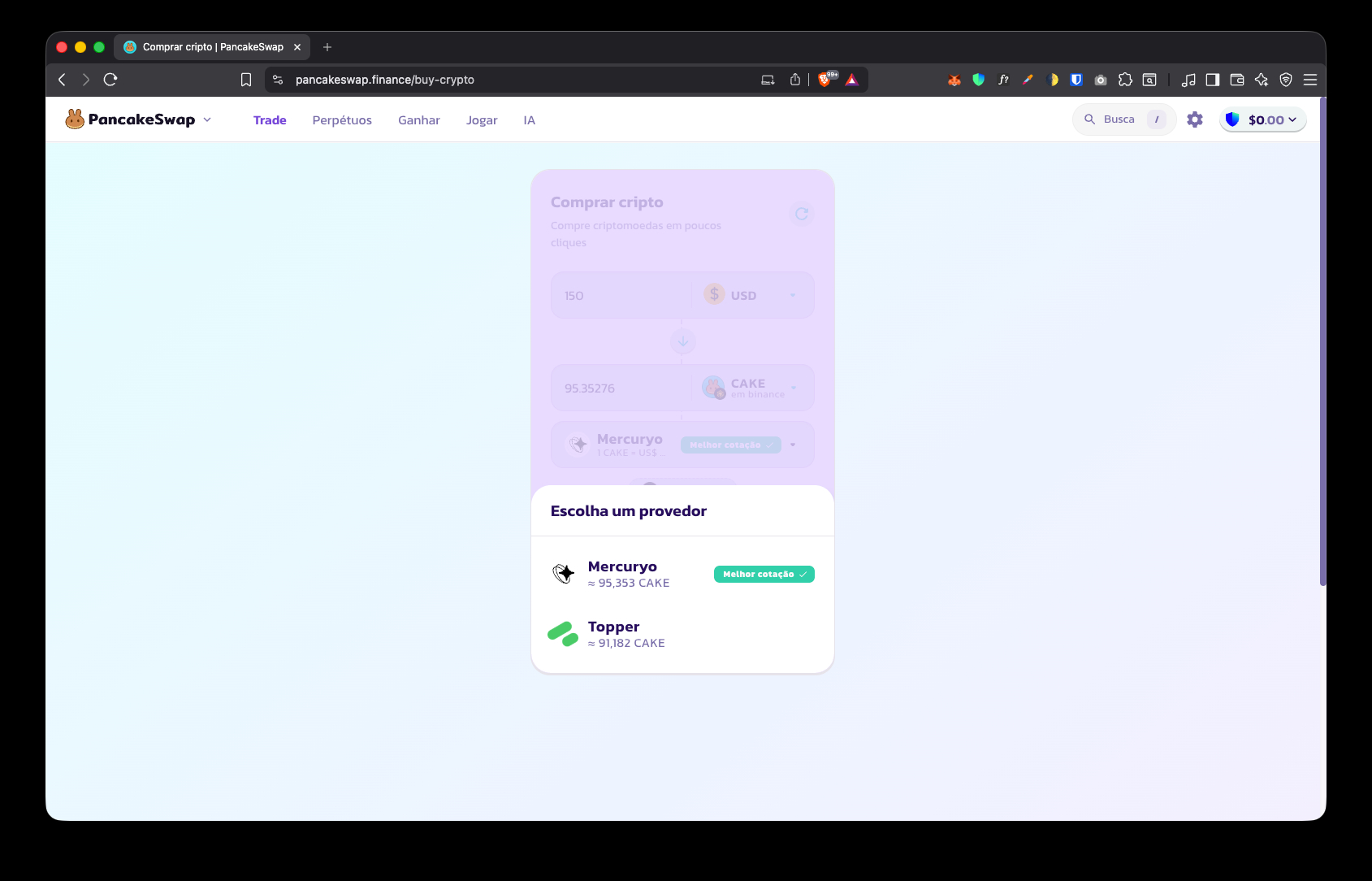The image size is (1372, 881).
Task: Select Topper provider option
Action: tap(682, 634)
